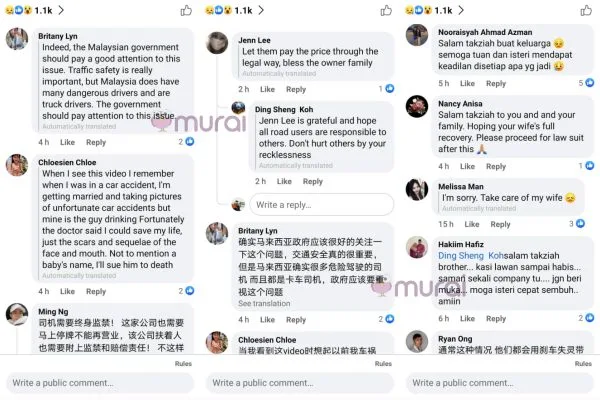Screen dimensions: 600x400
Task: Open the tagged Ding Sheng Koh mention link
Action: [471, 256]
